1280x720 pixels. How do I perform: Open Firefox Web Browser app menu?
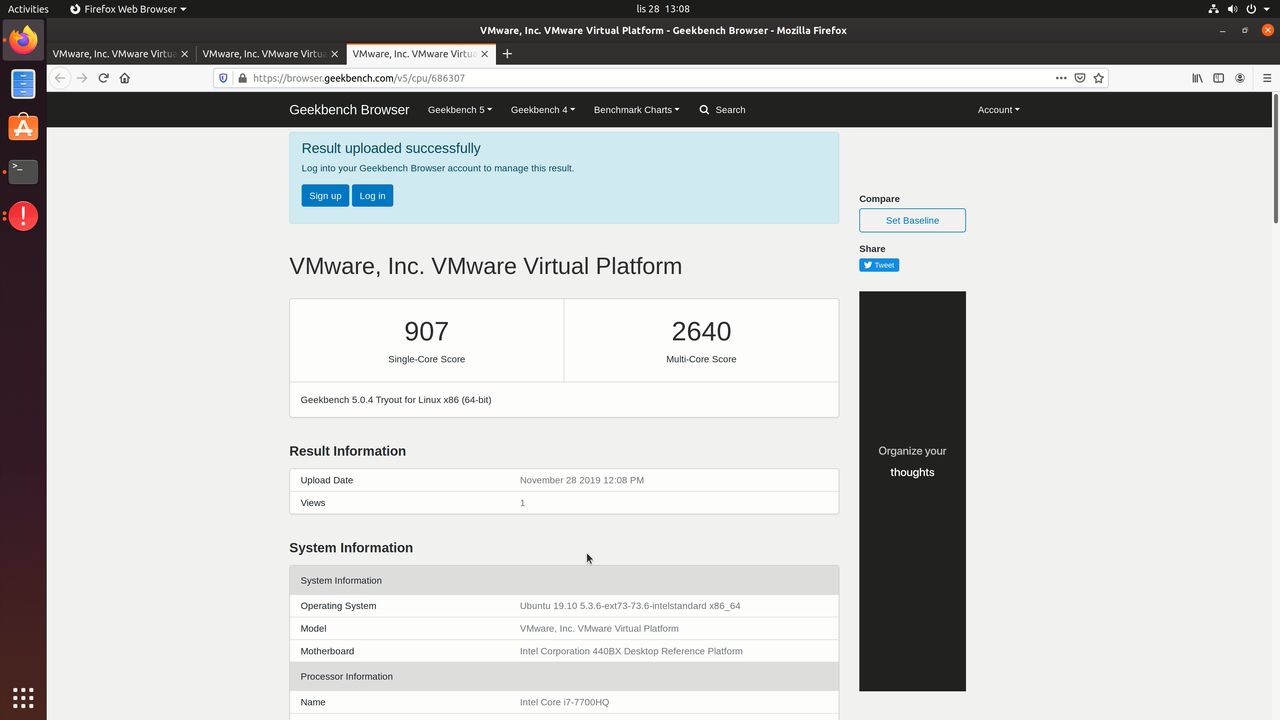coord(128,9)
